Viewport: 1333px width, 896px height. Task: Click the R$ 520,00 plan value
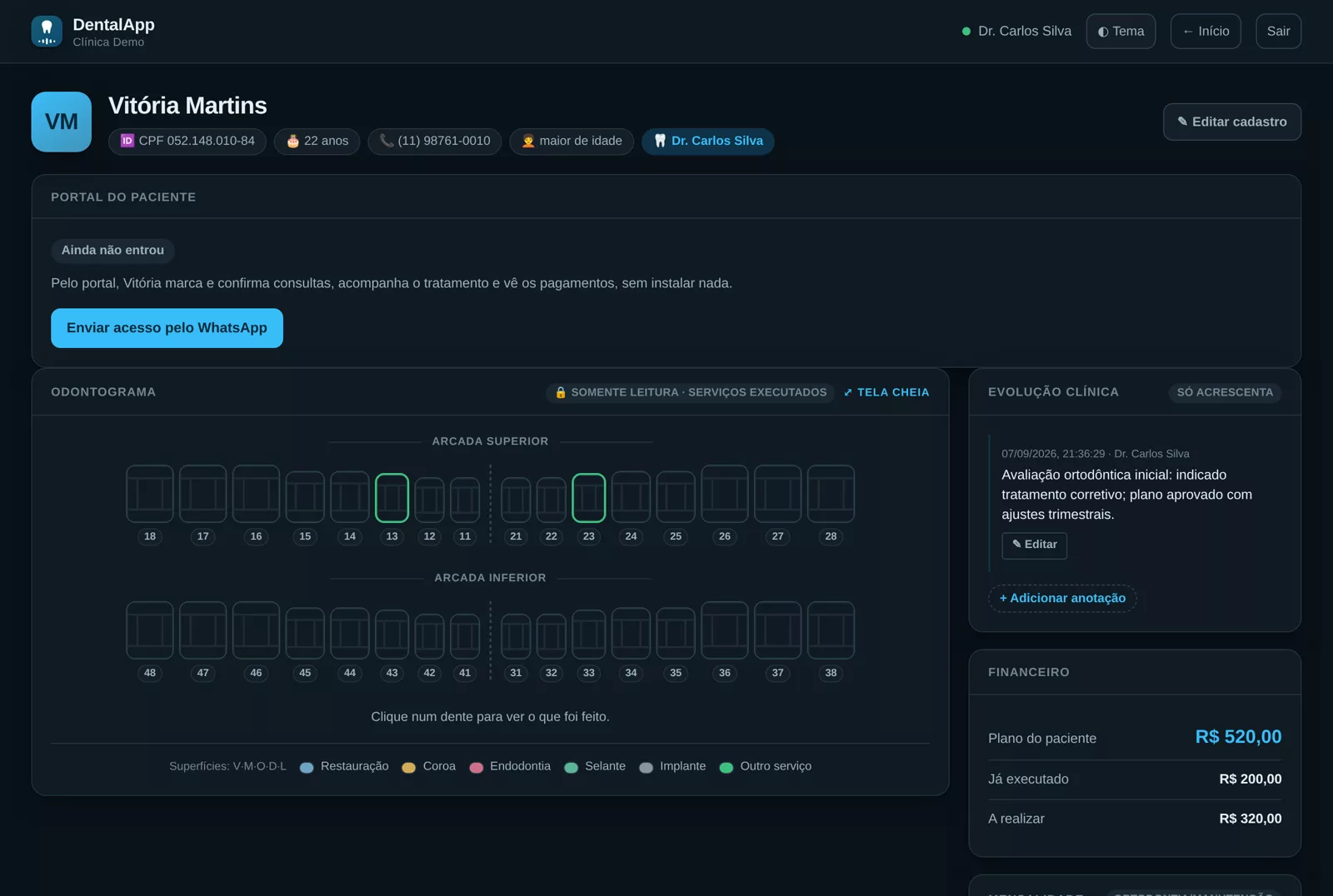pyautogui.click(x=1238, y=737)
